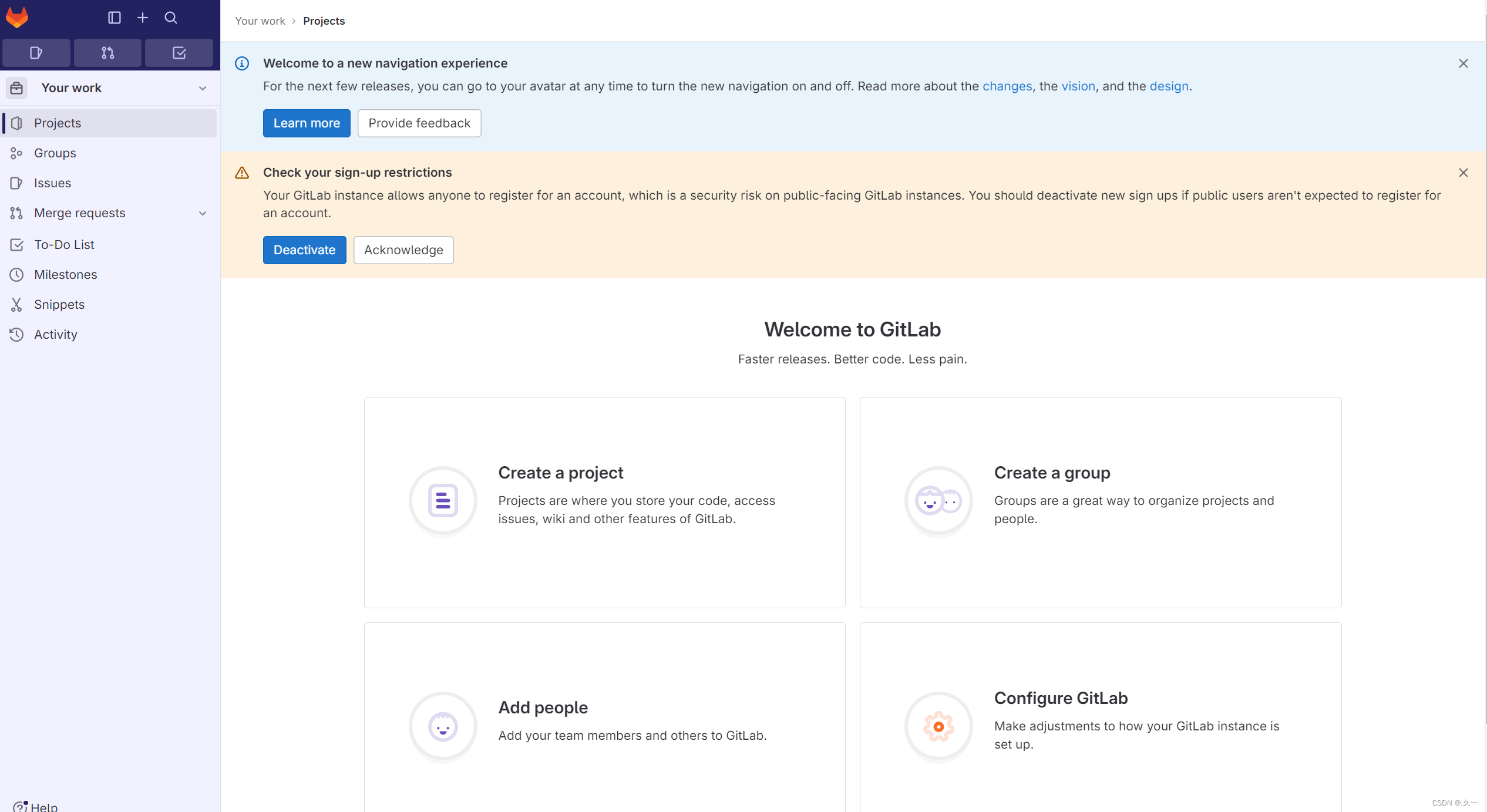Open Snippets in the sidebar
The width and height of the screenshot is (1487, 812).
click(59, 305)
